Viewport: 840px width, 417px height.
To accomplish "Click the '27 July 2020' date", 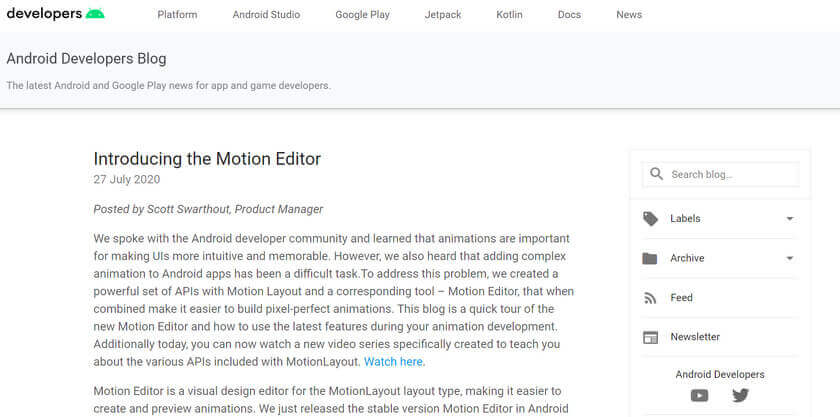I will [126, 180].
